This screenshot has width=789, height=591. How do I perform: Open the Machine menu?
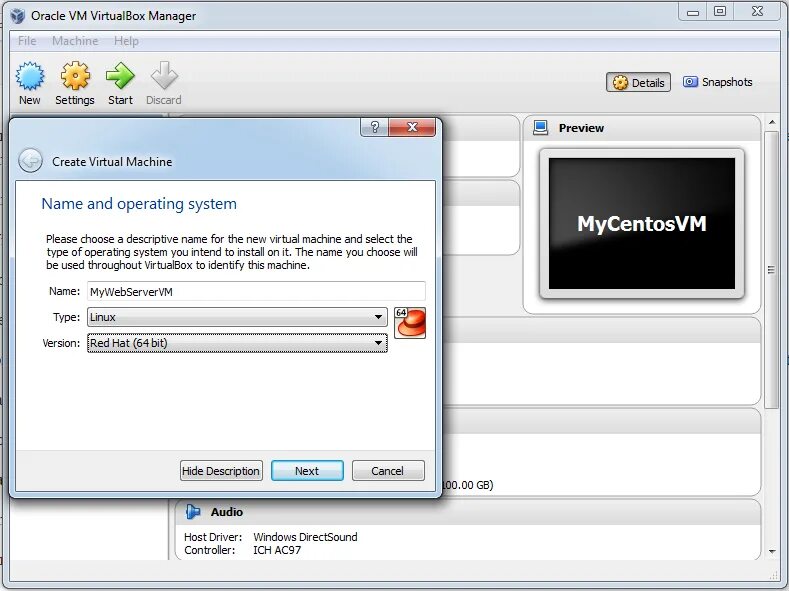click(x=75, y=41)
